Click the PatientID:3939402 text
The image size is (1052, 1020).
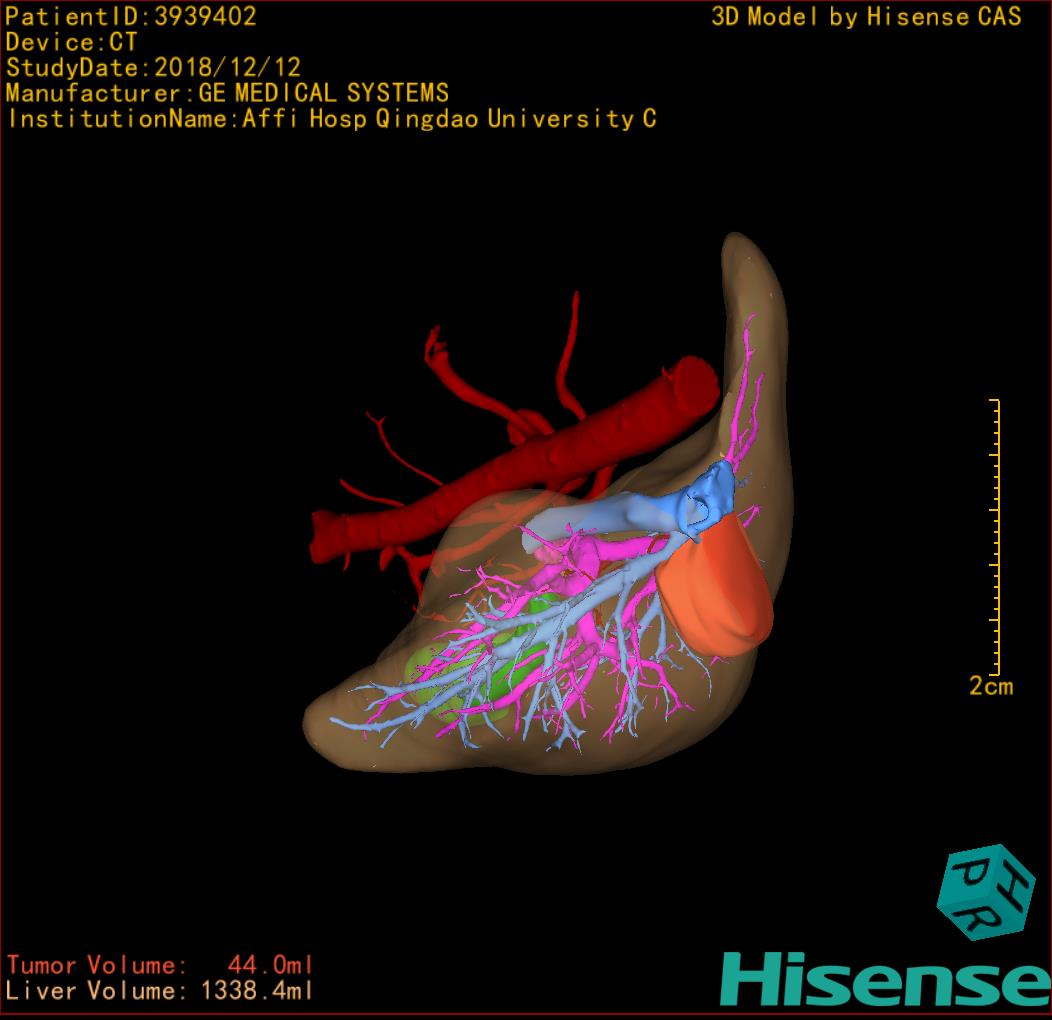[x=131, y=16]
